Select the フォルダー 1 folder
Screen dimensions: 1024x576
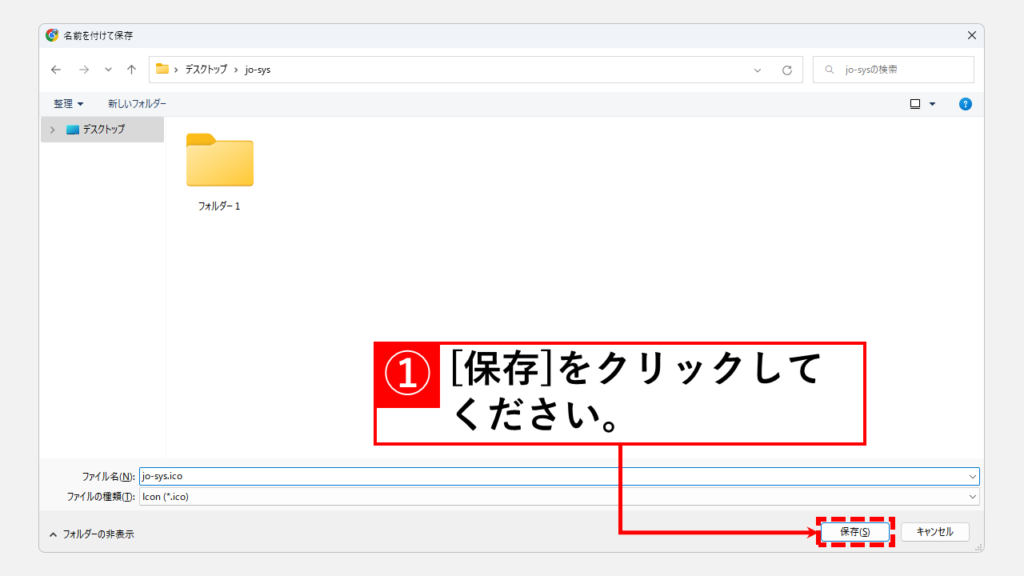219,170
